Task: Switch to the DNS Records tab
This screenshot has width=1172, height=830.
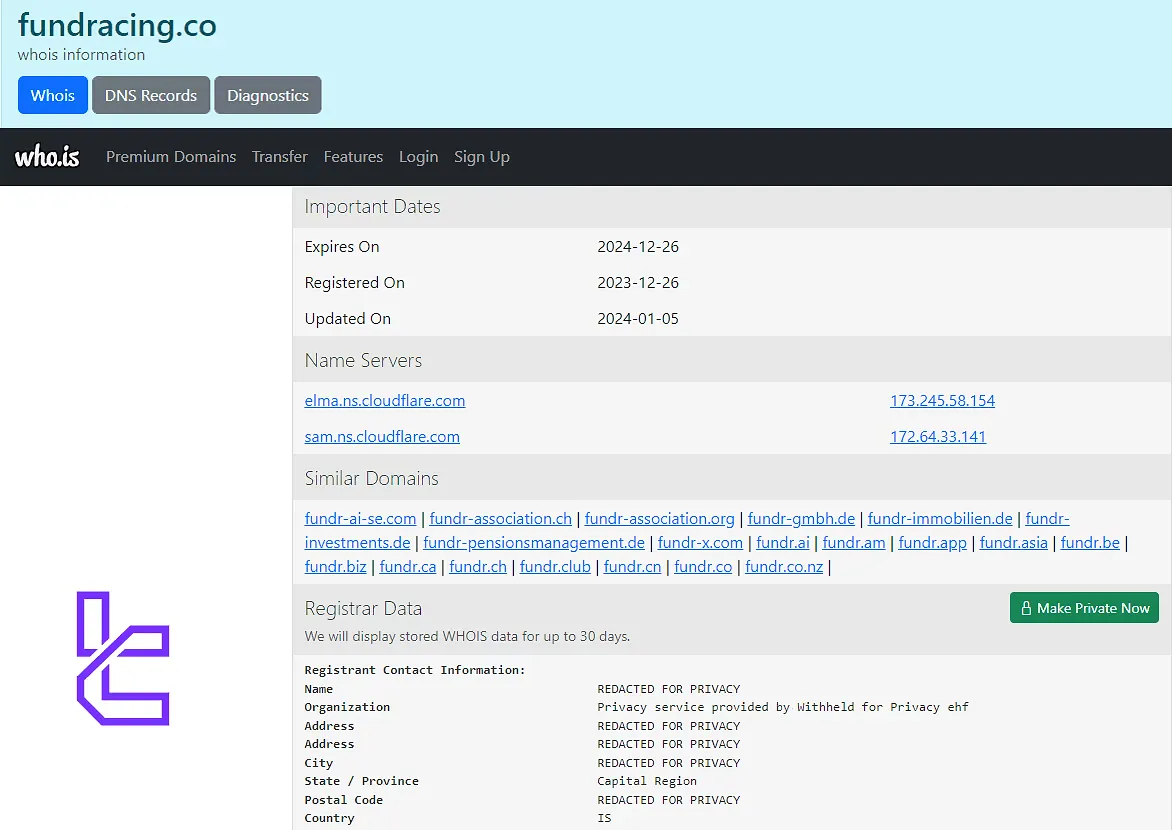Action: [151, 96]
